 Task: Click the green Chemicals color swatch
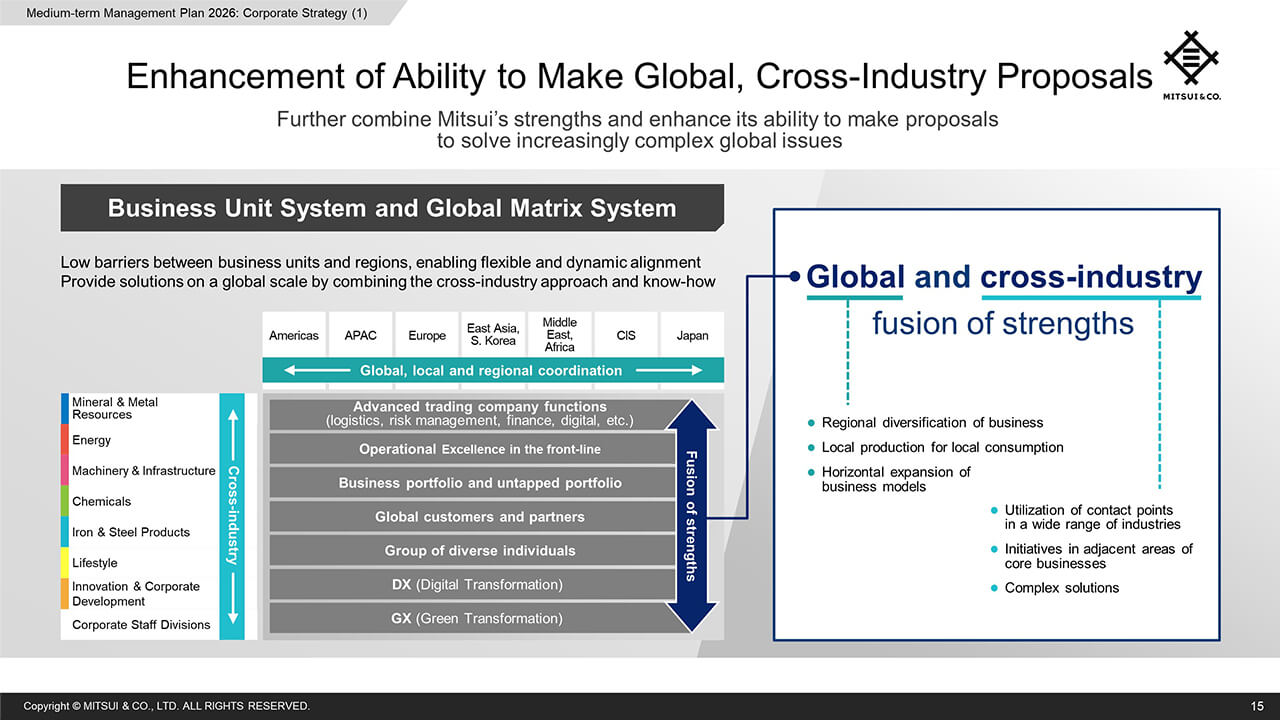(65, 501)
